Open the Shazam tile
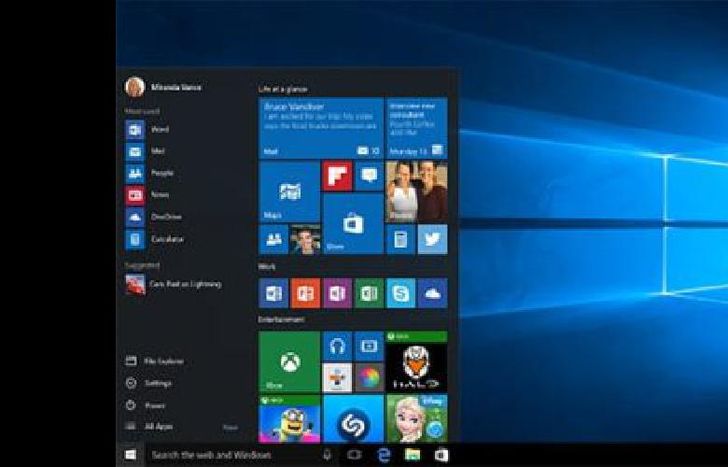 click(x=353, y=419)
